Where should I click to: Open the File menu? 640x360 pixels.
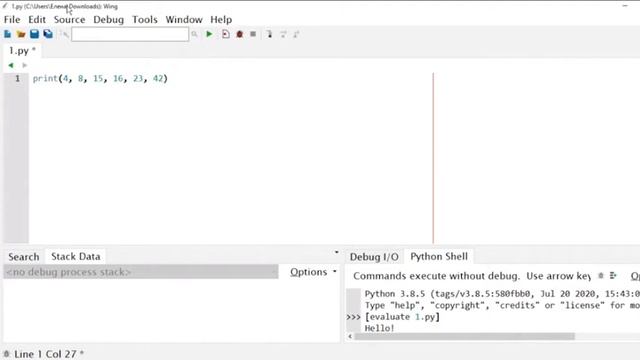click(x=12, y=20)
